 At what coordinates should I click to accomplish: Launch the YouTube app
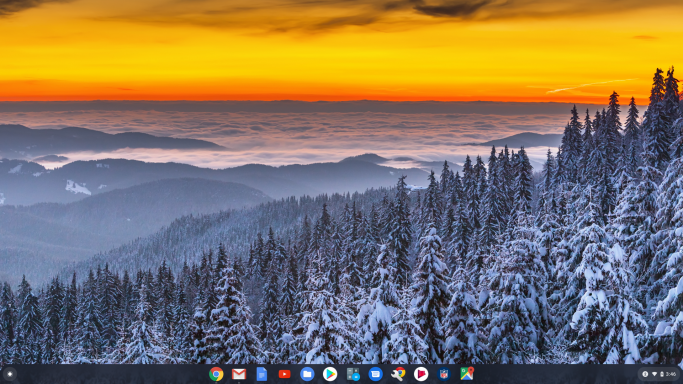point(284,374)
